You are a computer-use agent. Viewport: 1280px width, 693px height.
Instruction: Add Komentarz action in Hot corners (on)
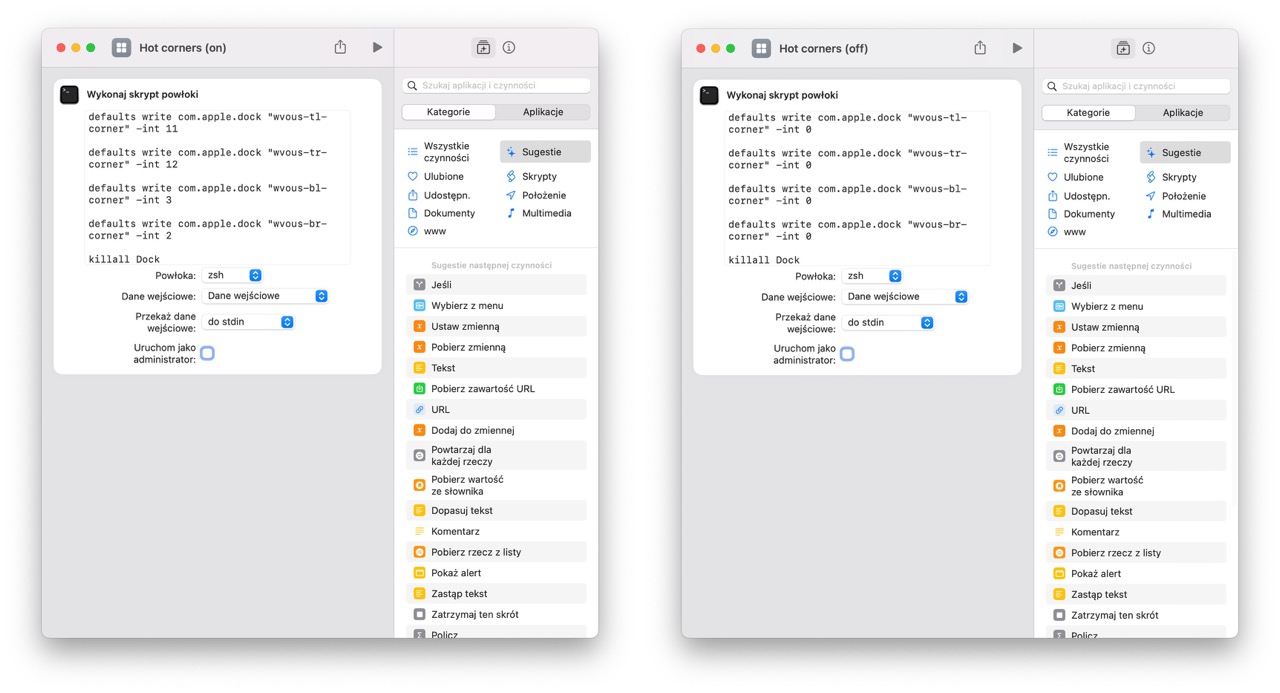(x=496, y=531)
